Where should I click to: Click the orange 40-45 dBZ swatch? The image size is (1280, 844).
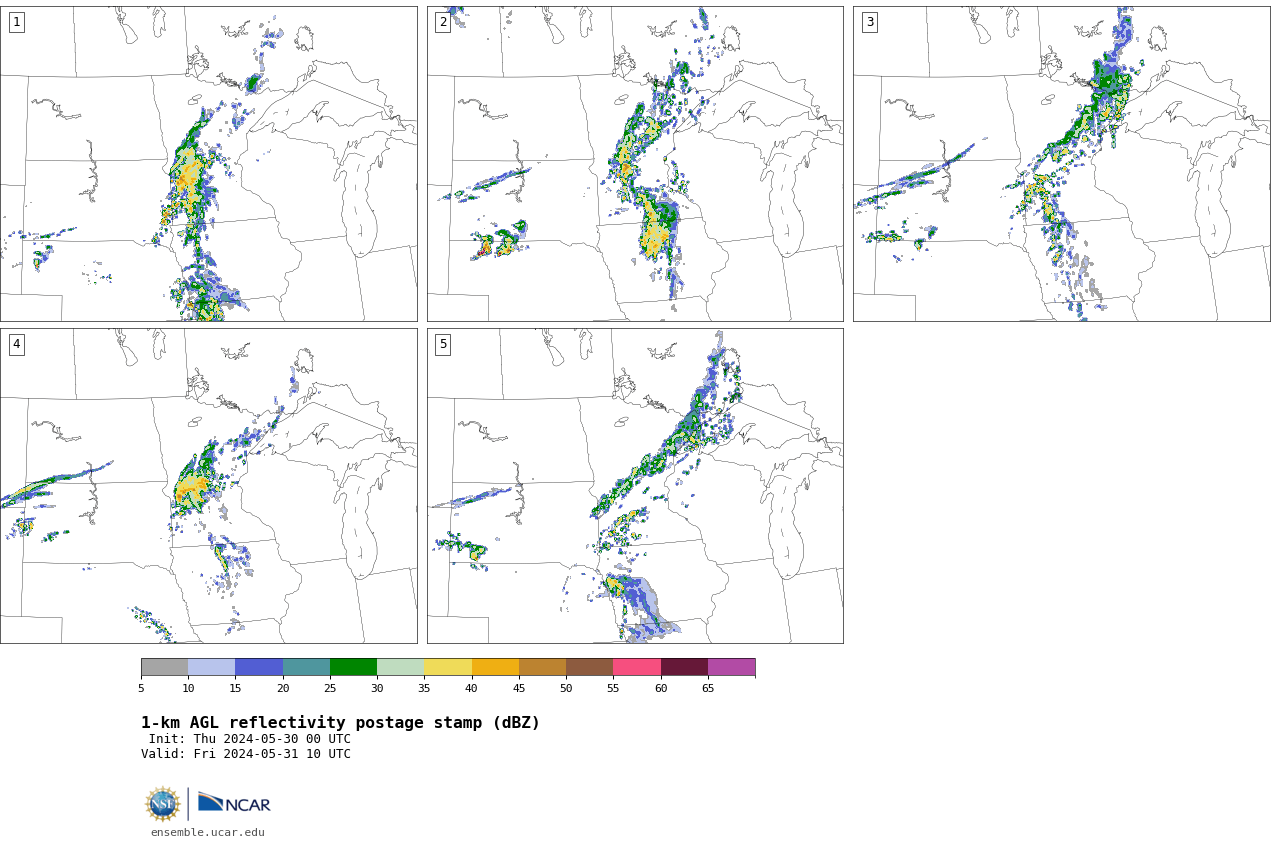pos(495,667)
